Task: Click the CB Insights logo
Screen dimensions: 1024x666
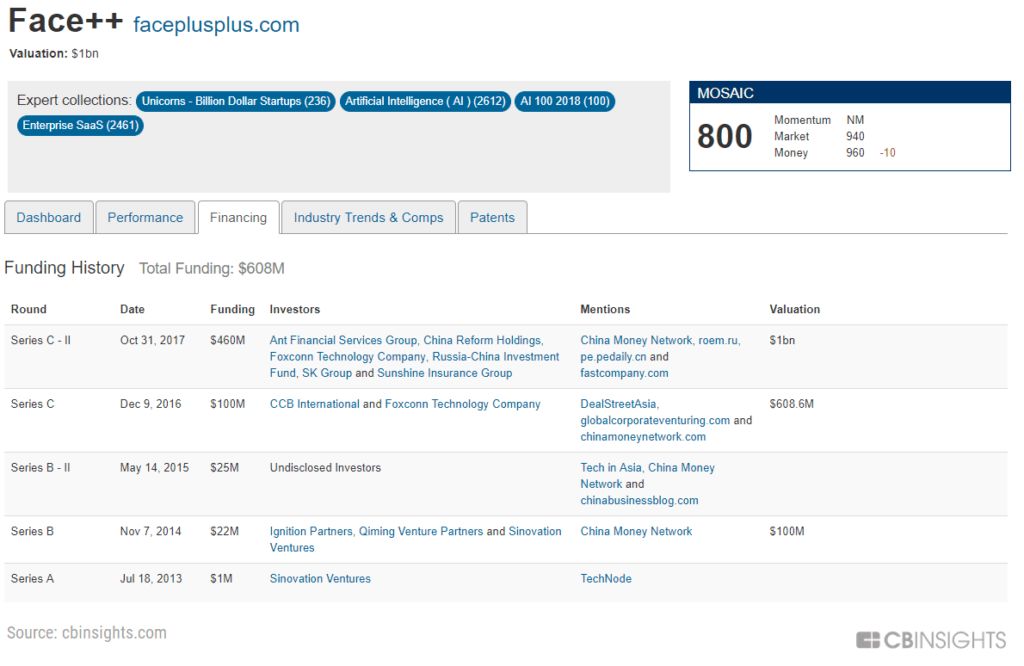Action: coord(931,641)
